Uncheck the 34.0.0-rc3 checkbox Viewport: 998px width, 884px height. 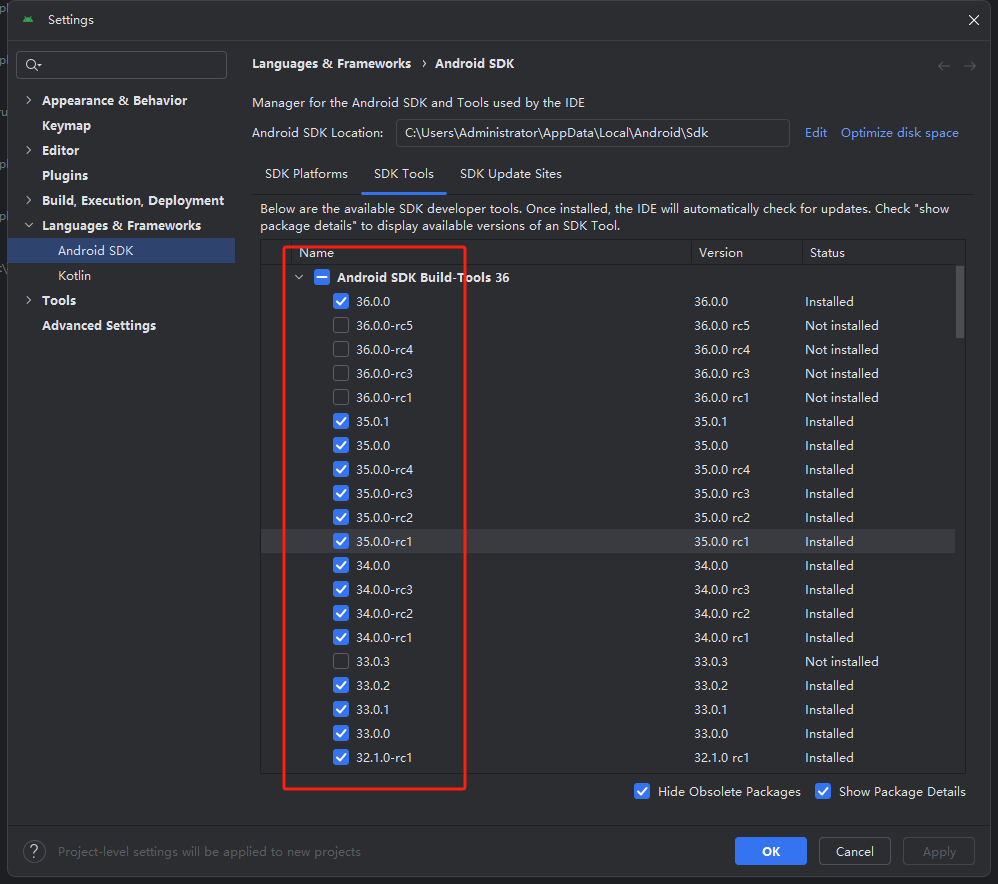click(341, 589)
